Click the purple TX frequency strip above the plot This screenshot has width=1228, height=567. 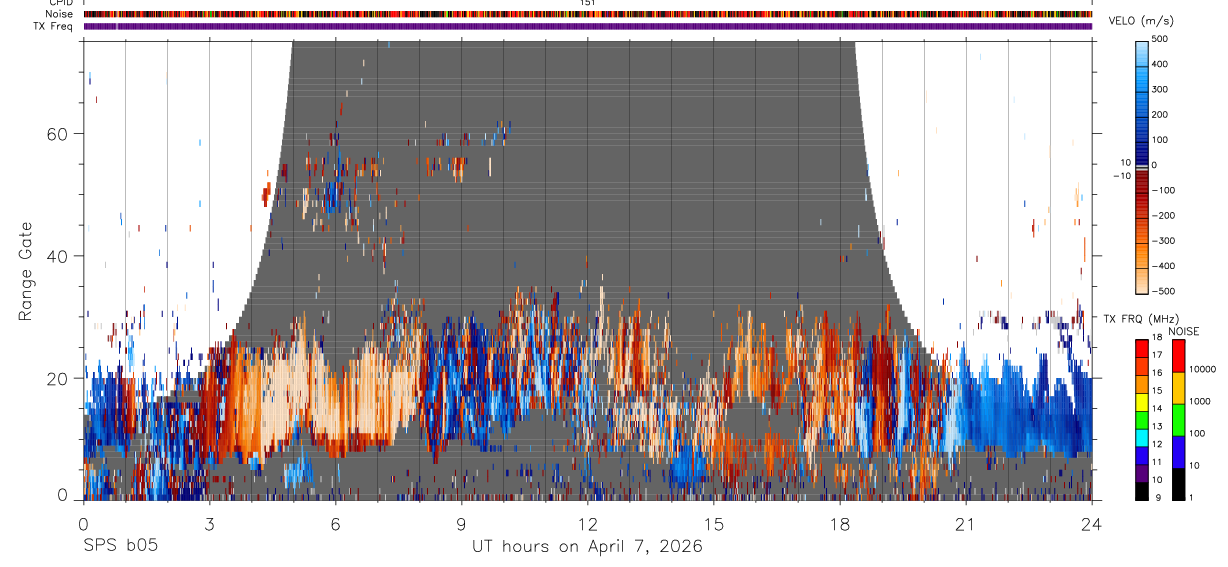pyautogui.click(x=588, y=26)
